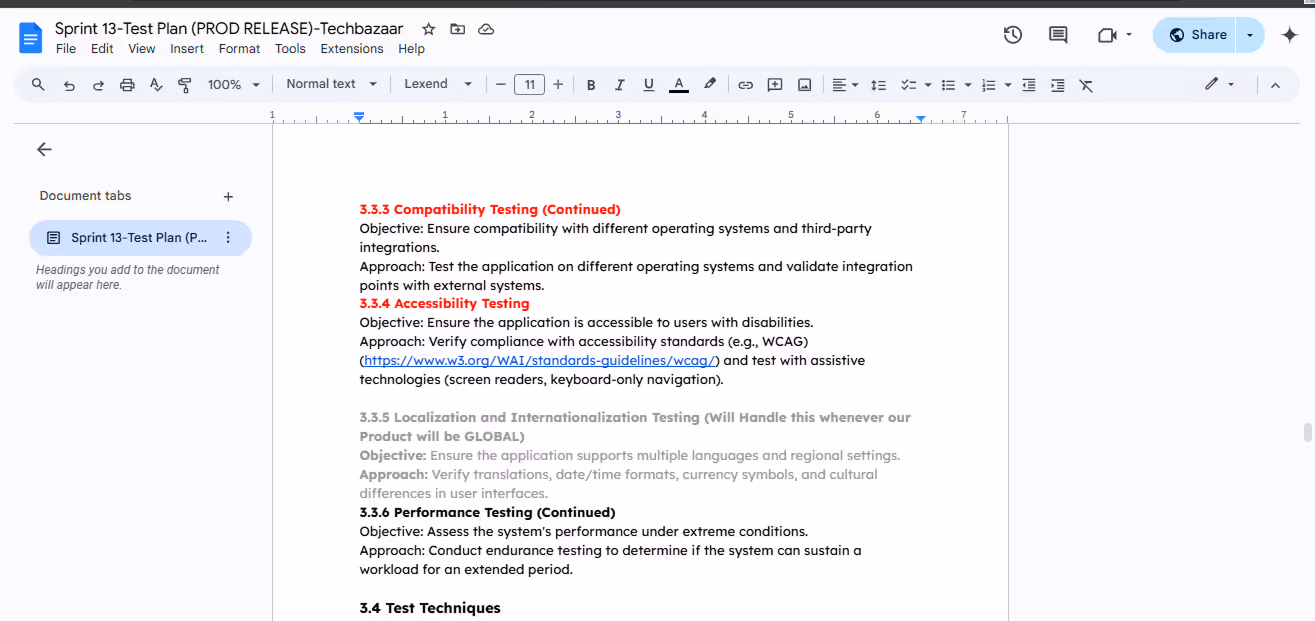Clear text formatting
Viewport: 1315px width, 621px height.
point(1086,85)
